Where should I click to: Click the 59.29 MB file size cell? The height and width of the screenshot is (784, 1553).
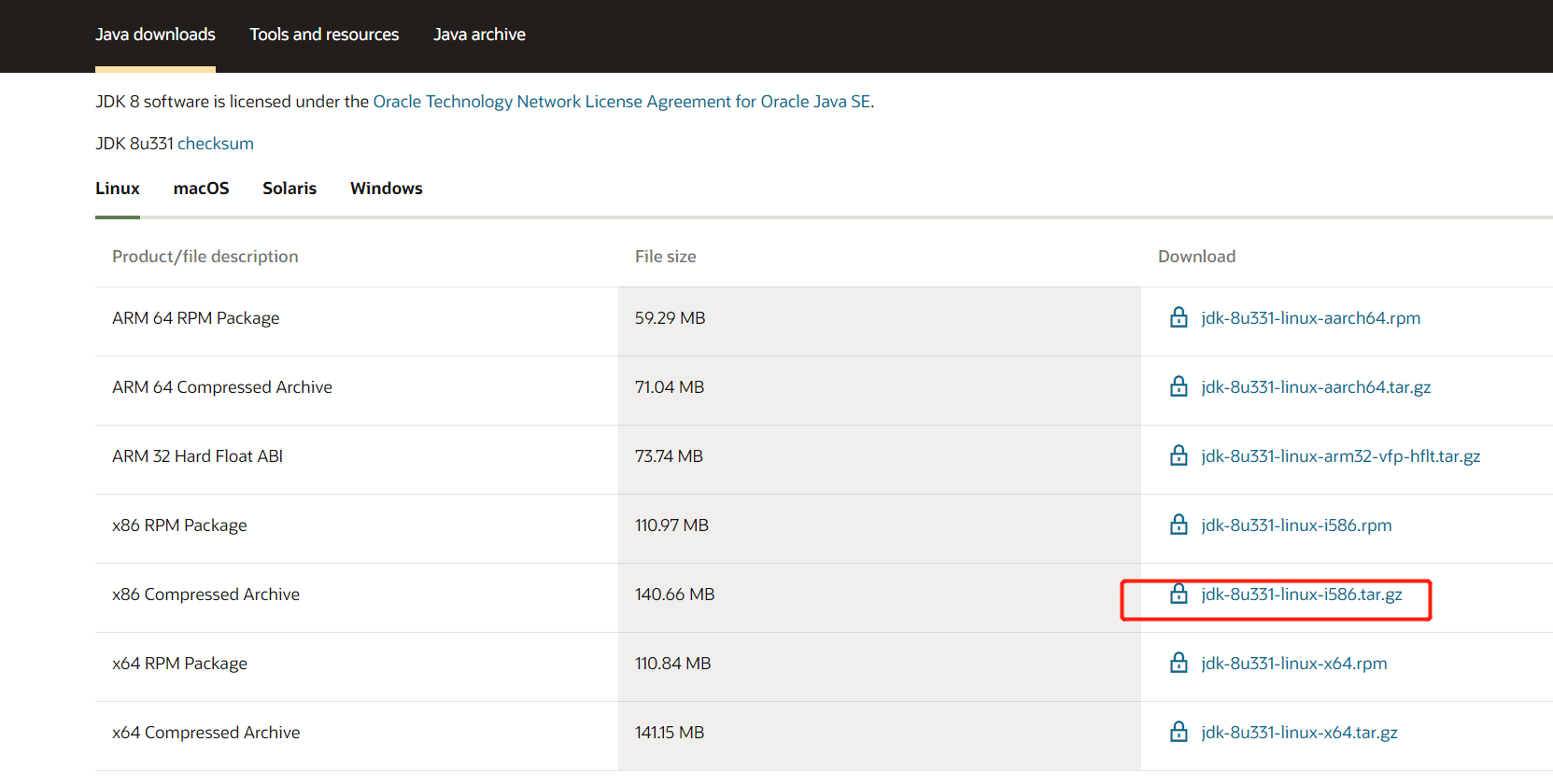click(x=879, y=321)
